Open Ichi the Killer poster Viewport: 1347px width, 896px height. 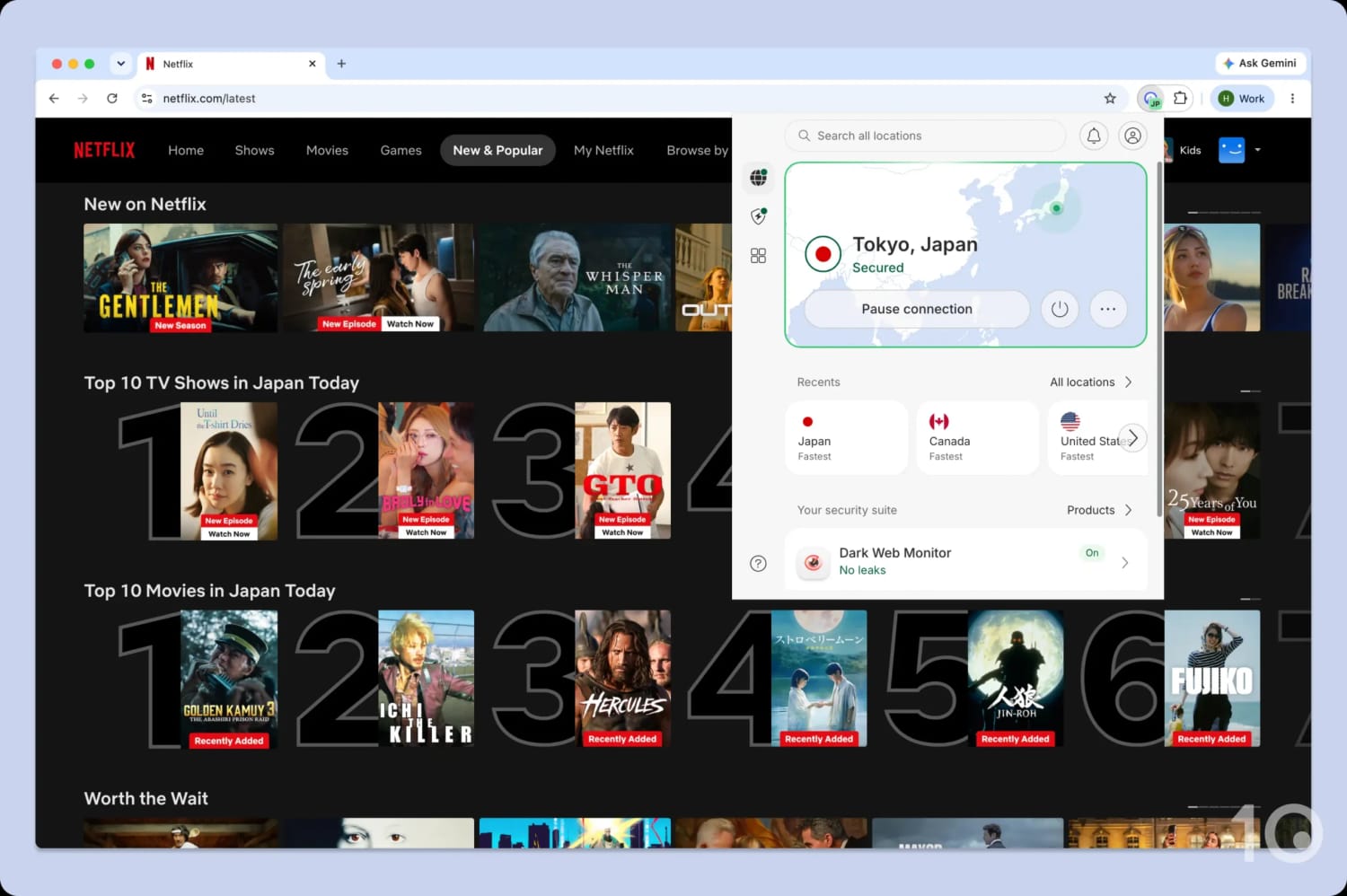[426, 680]
